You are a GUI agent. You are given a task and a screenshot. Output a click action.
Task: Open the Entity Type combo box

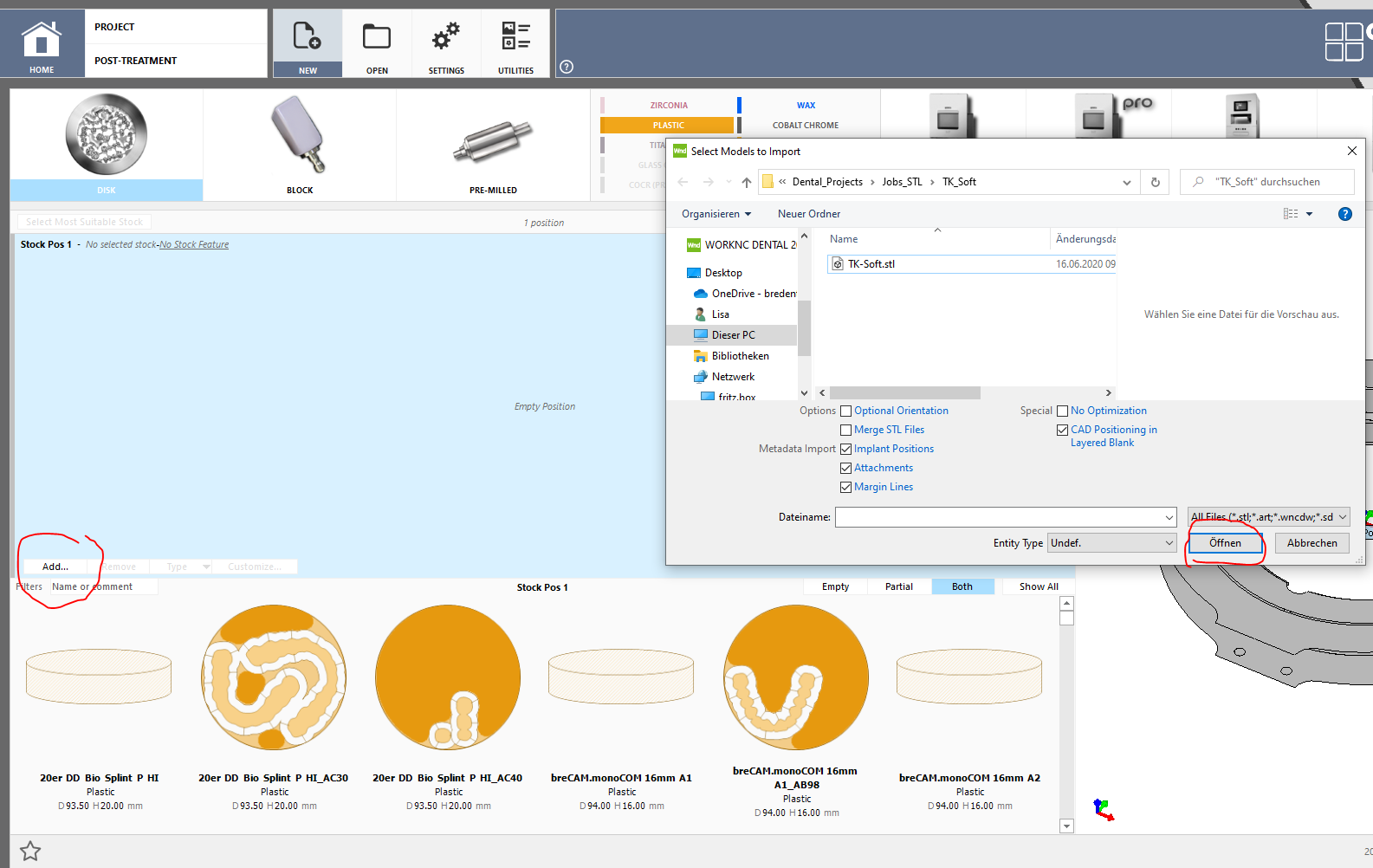[x=1112, y=543]
